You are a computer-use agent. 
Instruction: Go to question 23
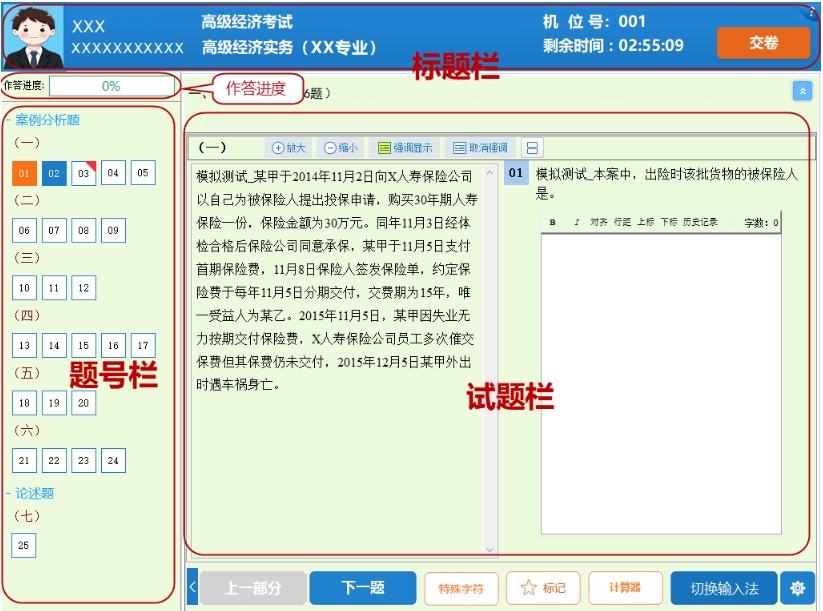coord(83,460)
